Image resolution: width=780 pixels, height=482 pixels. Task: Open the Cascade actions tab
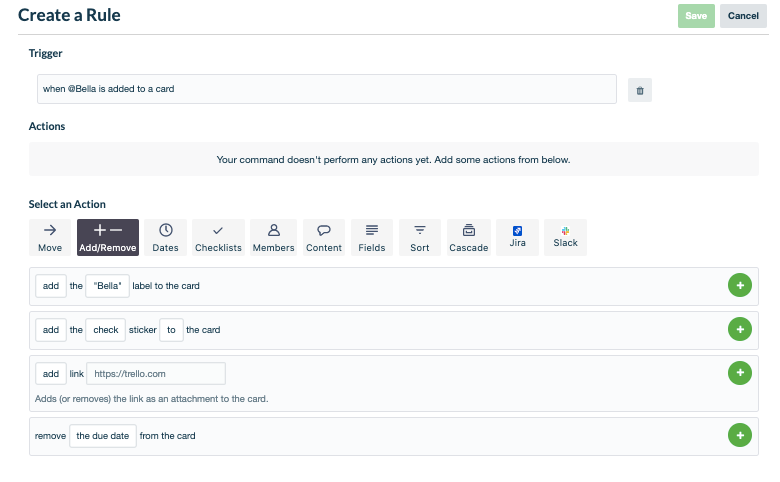469,238
